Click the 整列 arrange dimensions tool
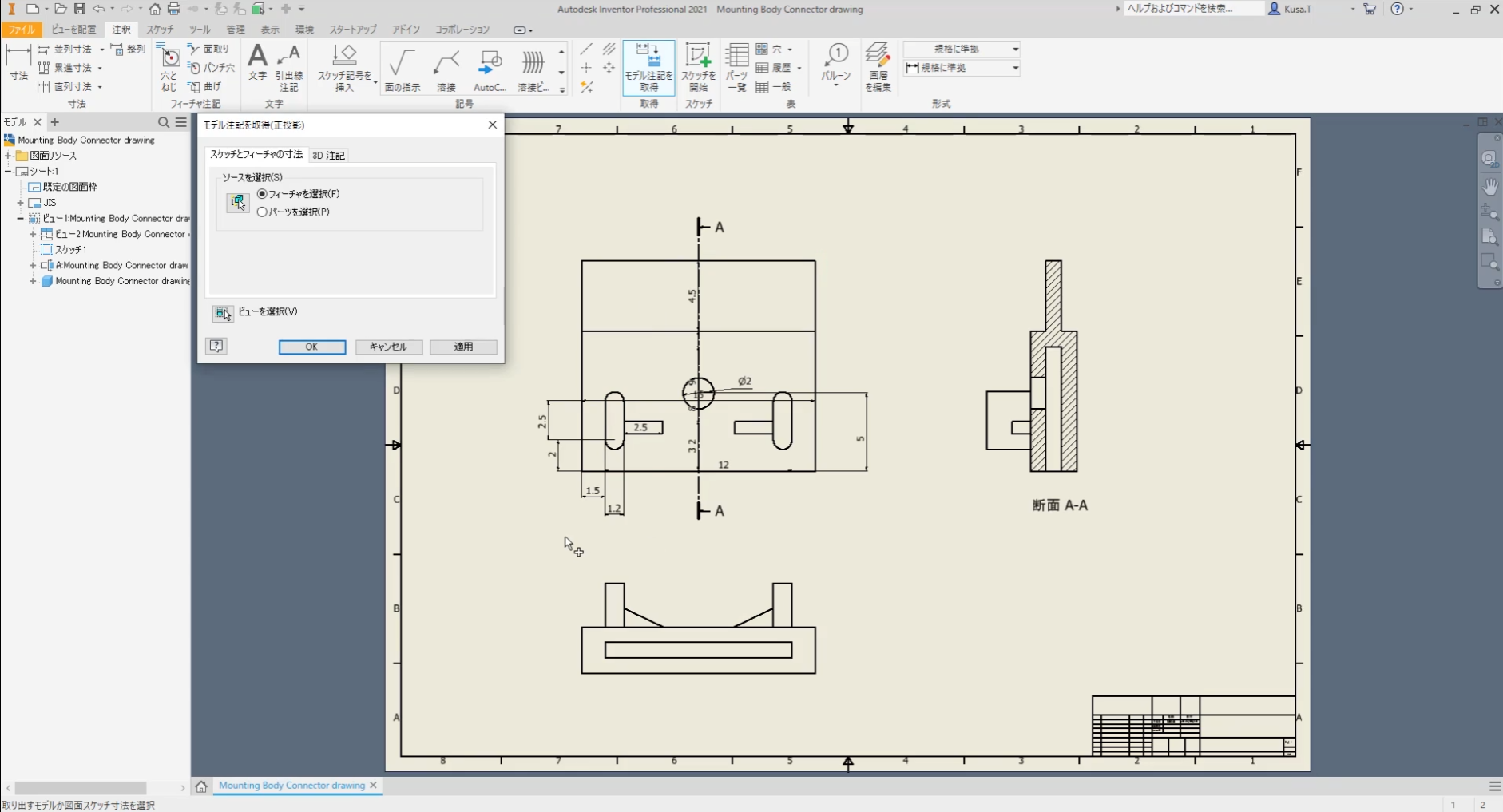This screenshot has height=812, width=1503. click(129, 50)
